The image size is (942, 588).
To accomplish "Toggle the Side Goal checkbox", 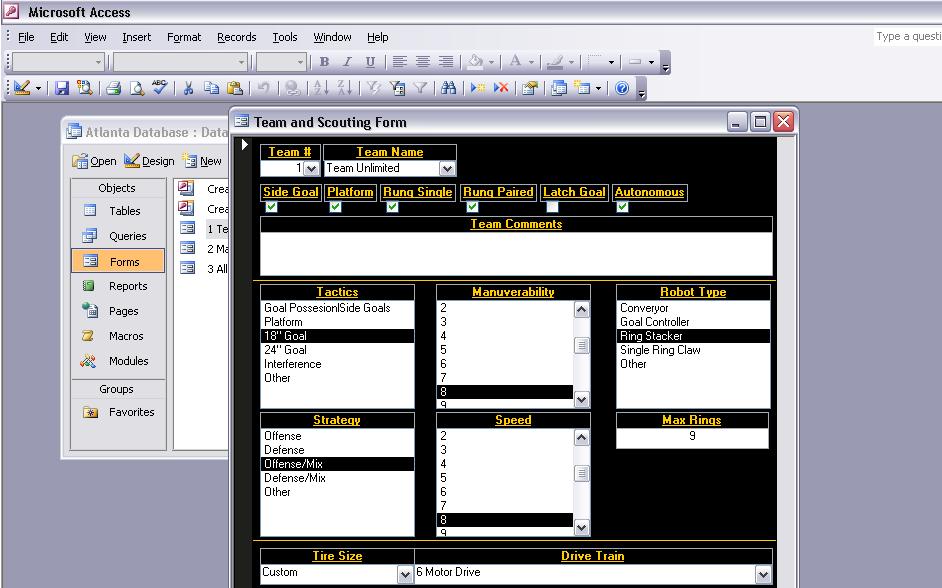I will (272, 207).
